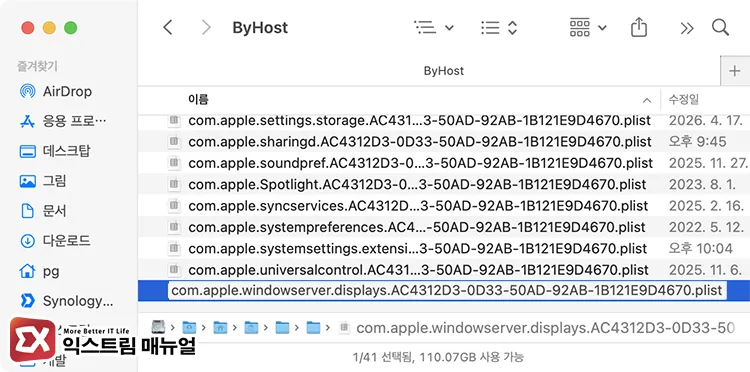Open Finder search magnifier

[x=720, y=27]
